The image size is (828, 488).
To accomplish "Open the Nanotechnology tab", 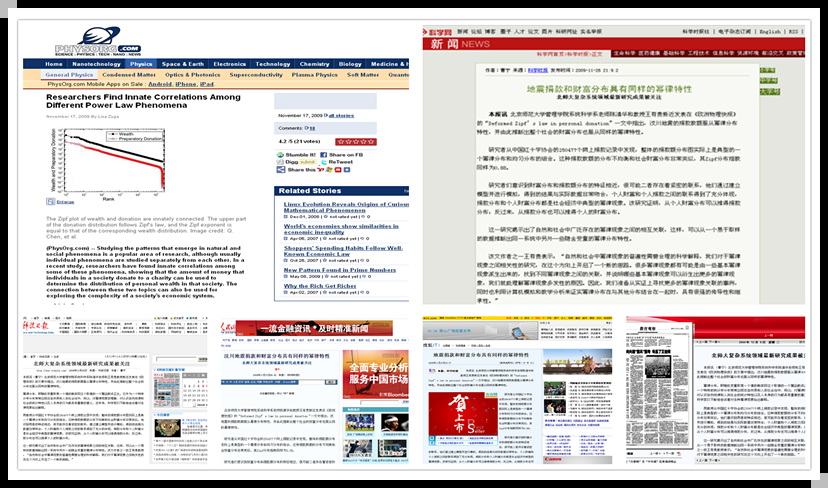I will [96, 64].
